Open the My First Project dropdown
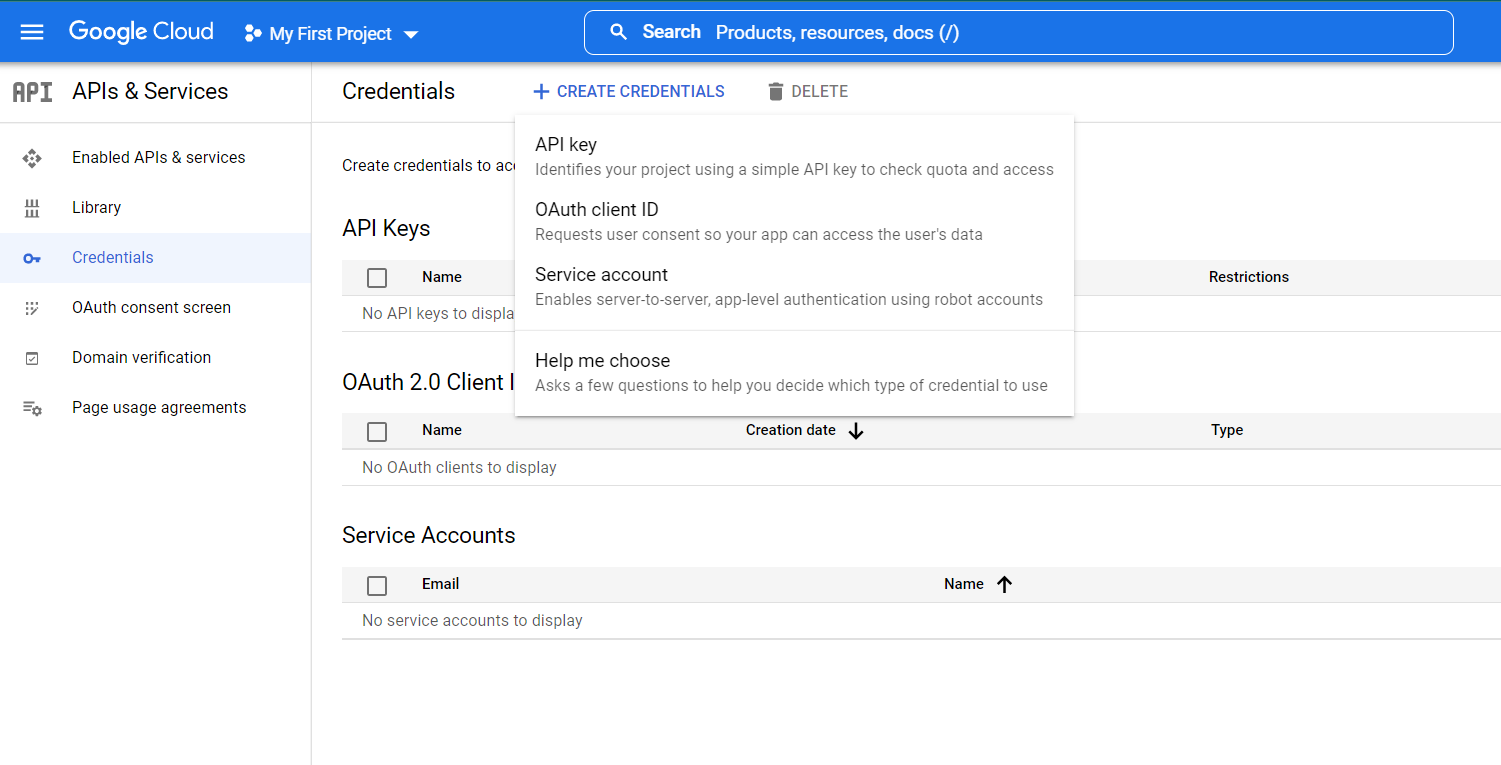 pos(331,34)
